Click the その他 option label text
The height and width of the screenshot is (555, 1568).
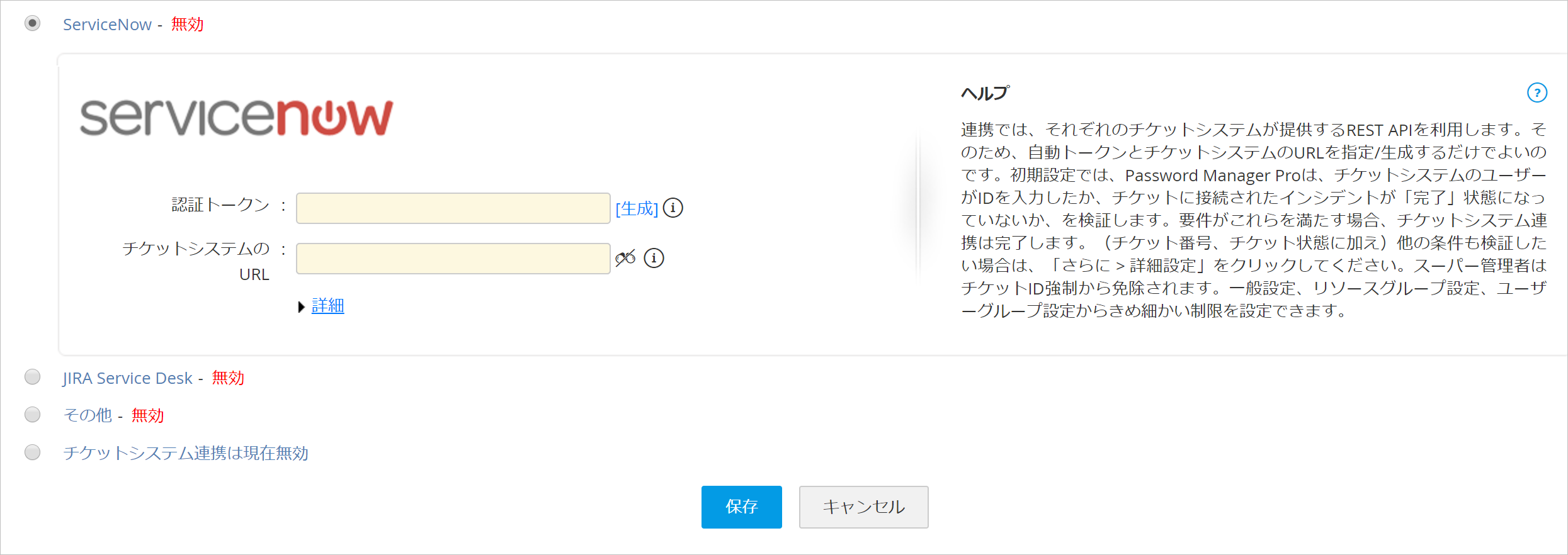(88, 415)
